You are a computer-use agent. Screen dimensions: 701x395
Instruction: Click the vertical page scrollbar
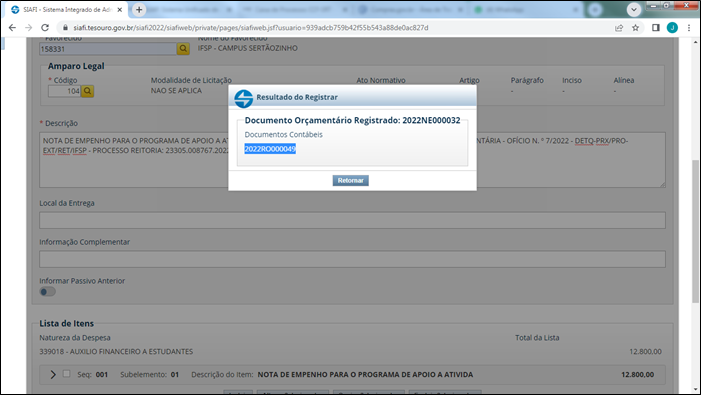695,231
